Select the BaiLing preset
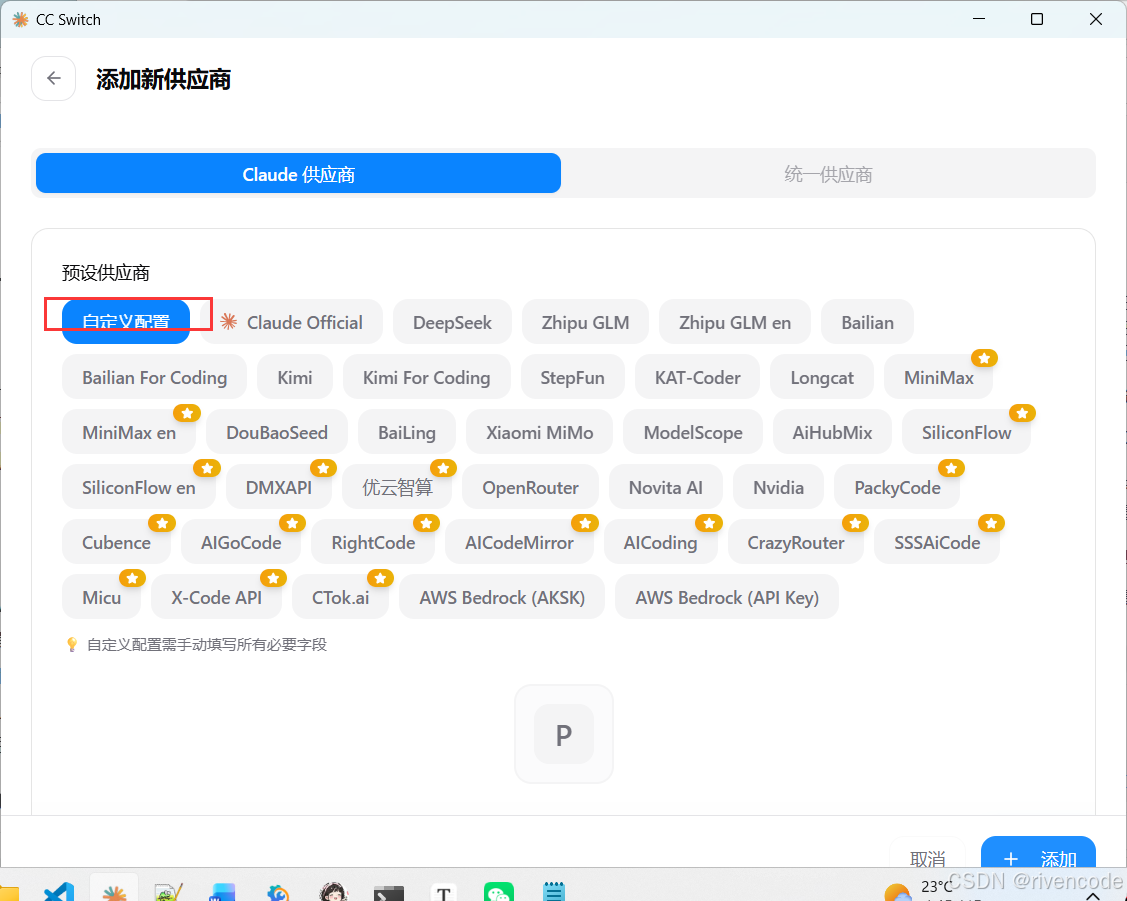Image resolution: width=1127 pixels, height=901 pixels. click(x=407, y=432)
